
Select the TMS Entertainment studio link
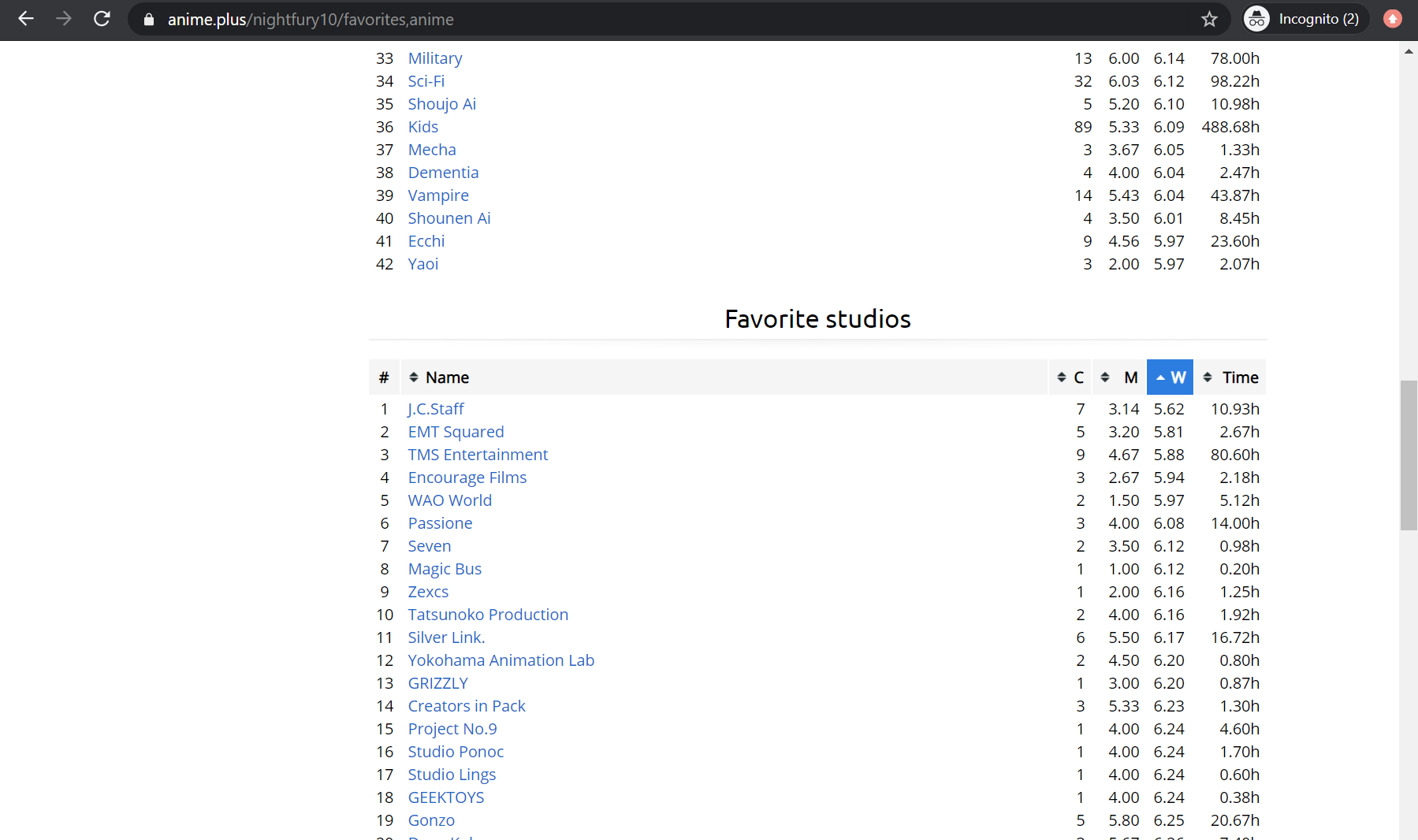478,455
